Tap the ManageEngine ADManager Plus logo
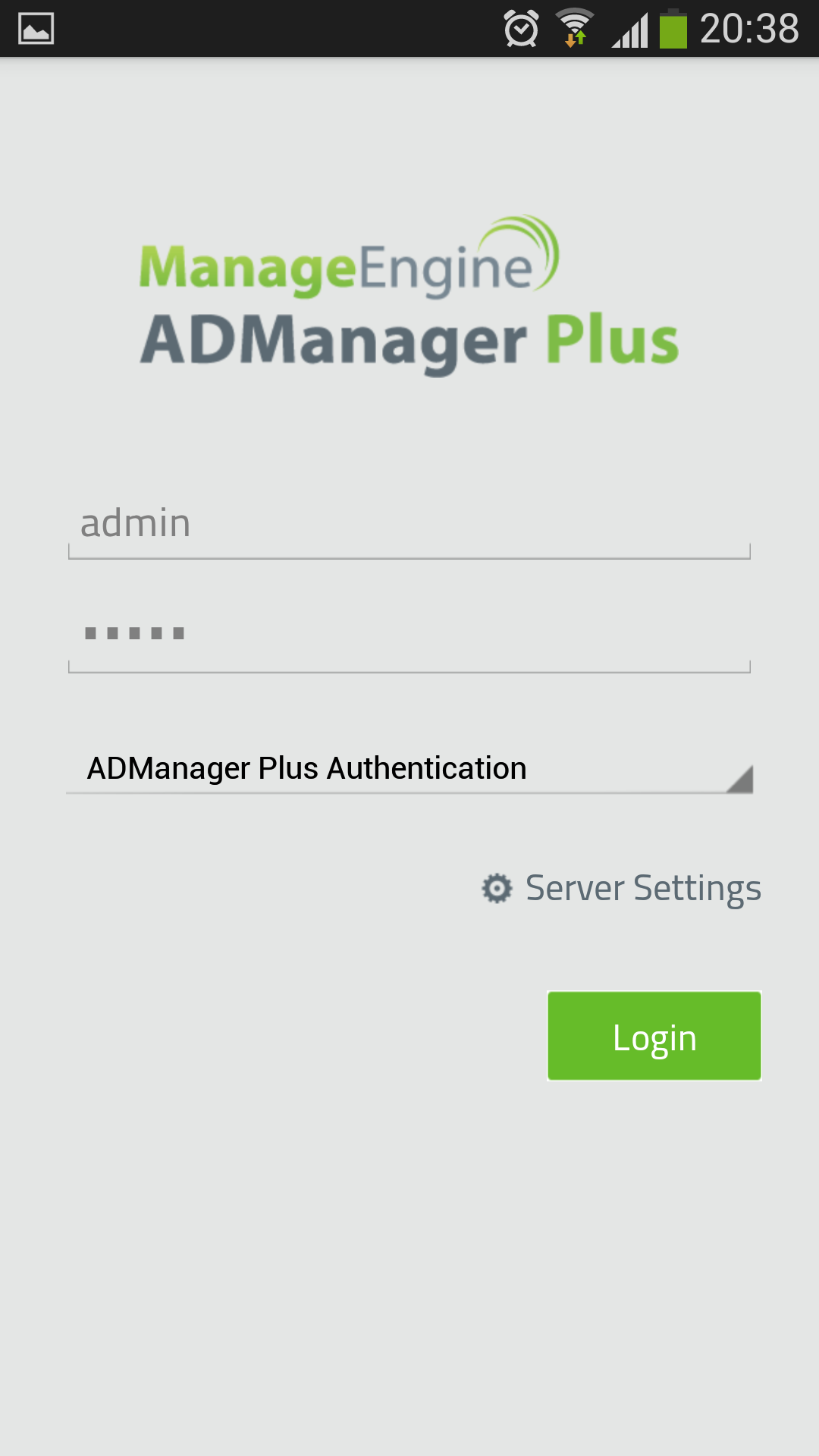 tap(409, 295)
